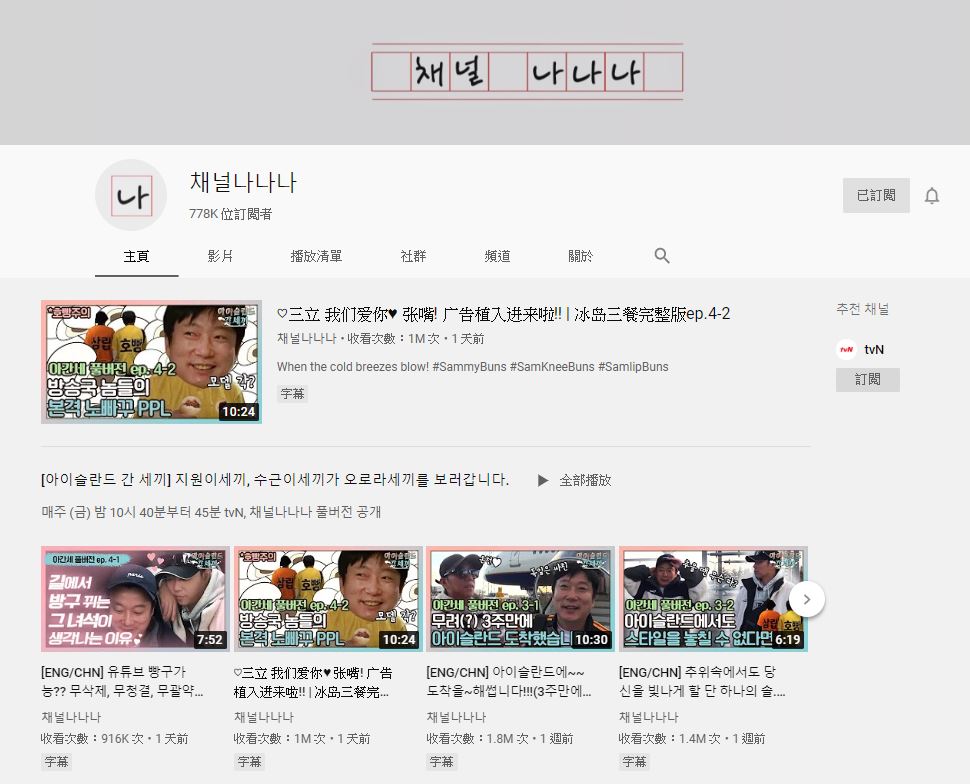Switch to the 影片 tab

pos(220,256)
